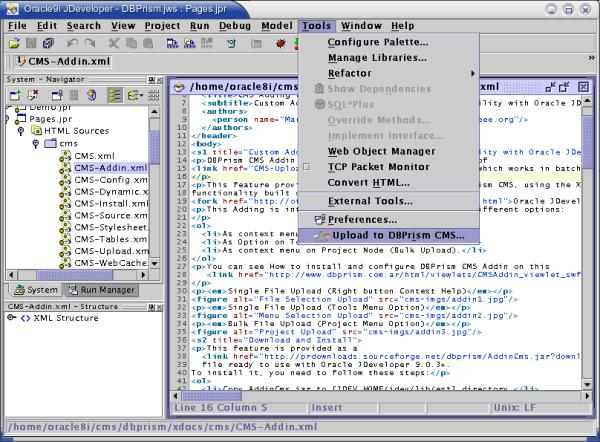Screen dimensions: 600x442
Task: Click the Rebuild project toolbar icon
Action: [189, 43]
